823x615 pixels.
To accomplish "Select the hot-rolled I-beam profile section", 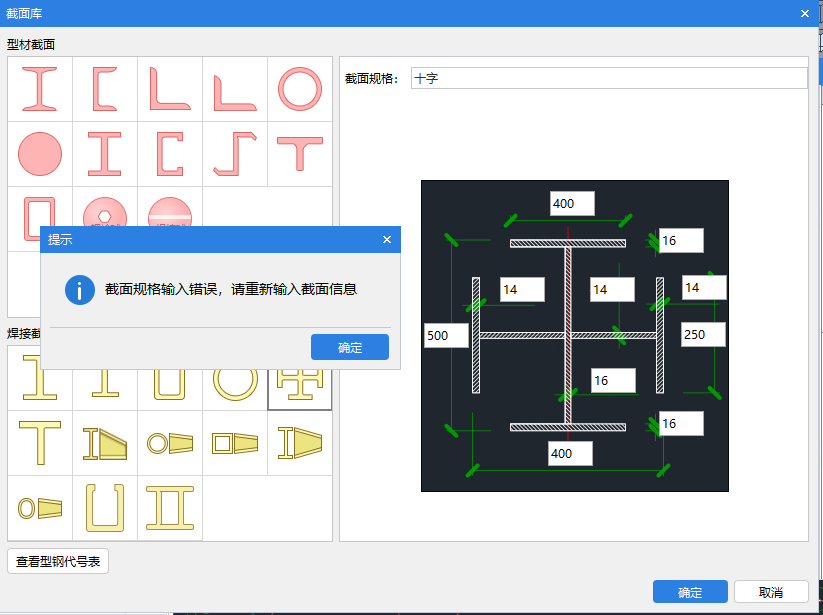I will (40, 89).
